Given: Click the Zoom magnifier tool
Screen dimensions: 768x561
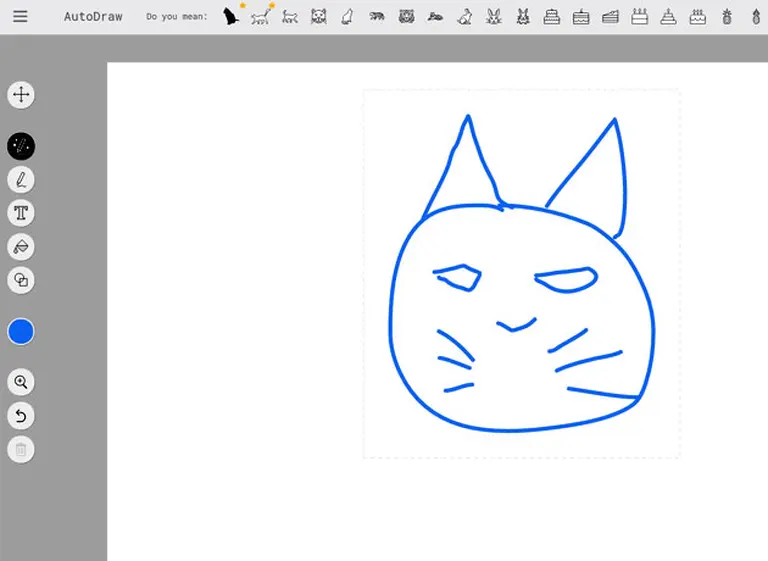Looking at the screenshot, I should 21,382.
